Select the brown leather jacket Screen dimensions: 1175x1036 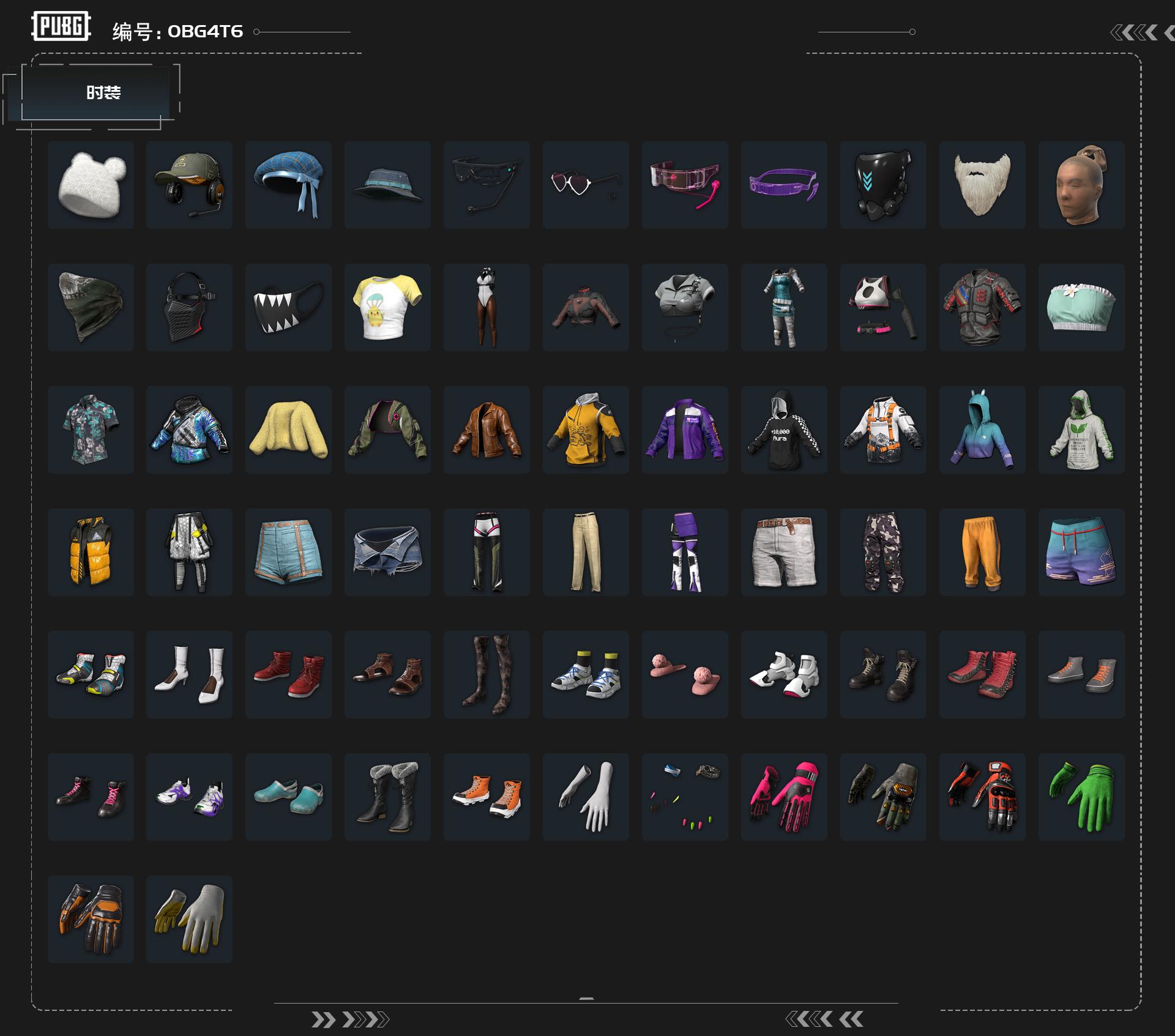(487, 430)
